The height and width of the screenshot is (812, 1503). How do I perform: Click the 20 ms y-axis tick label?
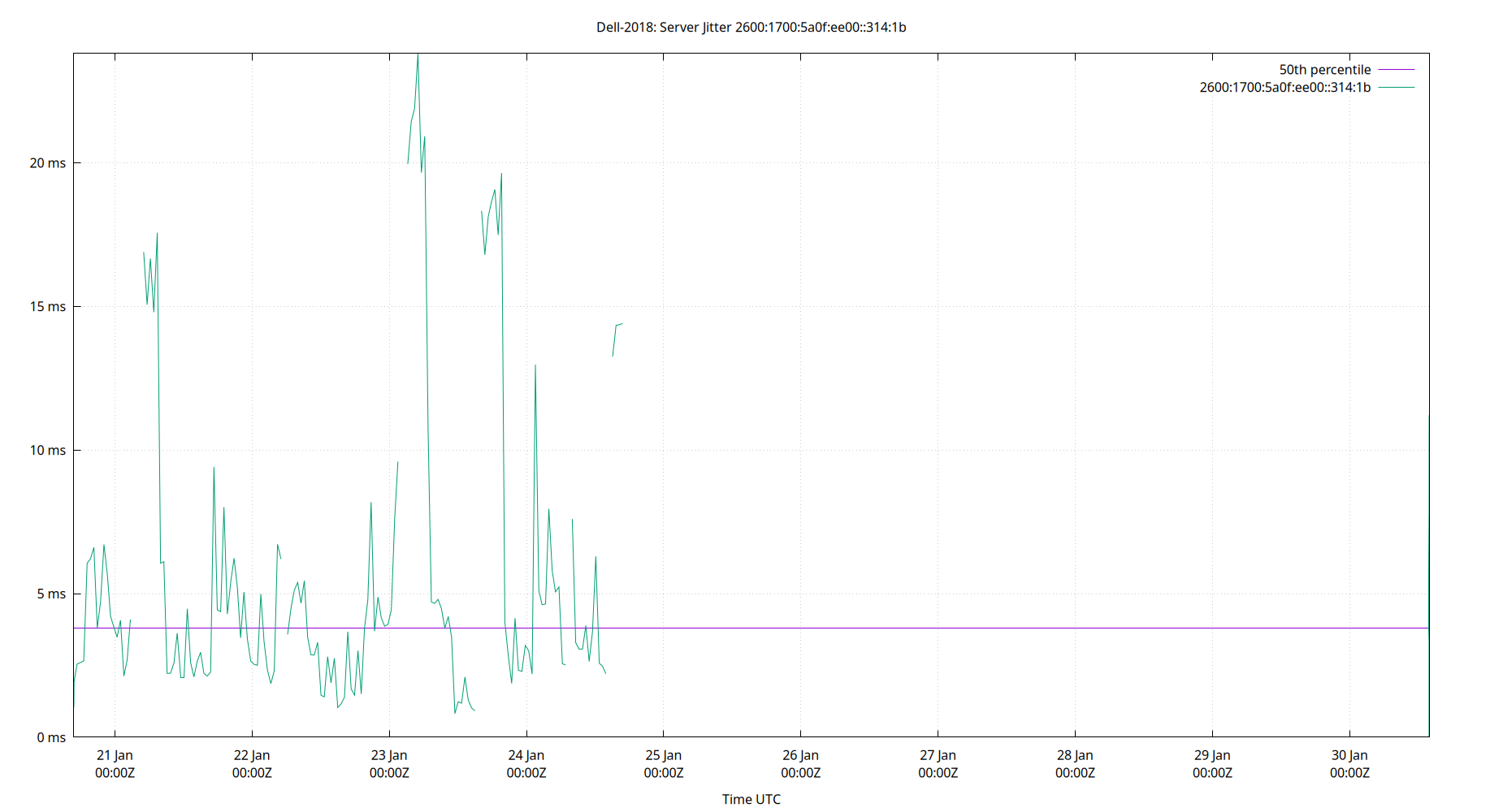pos(48,162)
